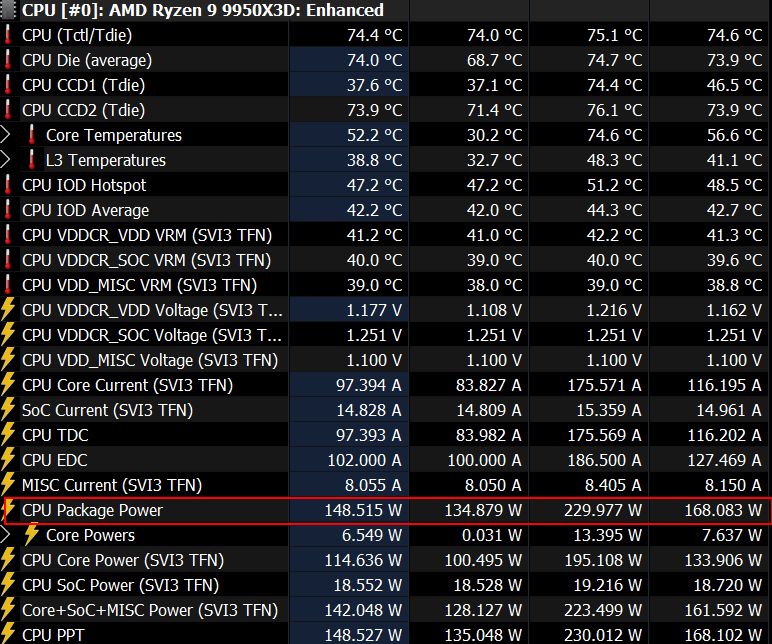Viewport: 772px width, 644px height.
Task: Select the CPU Package Power sensor row
Action: [387, 511]
